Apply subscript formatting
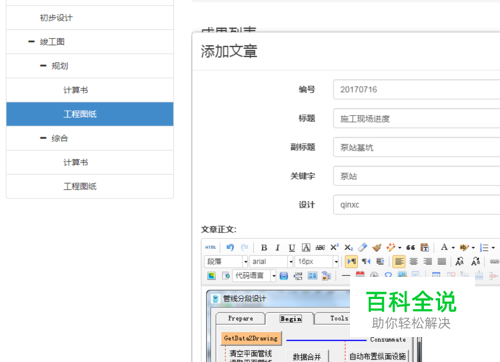 pos(348,248)
